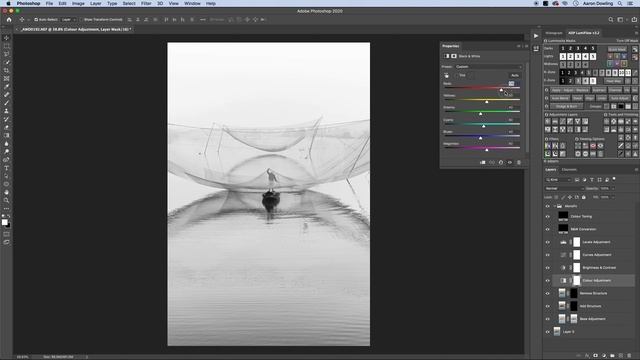640x360 pixels.
Task: Click the Apply Adjust Replace button
Action: 571,90
